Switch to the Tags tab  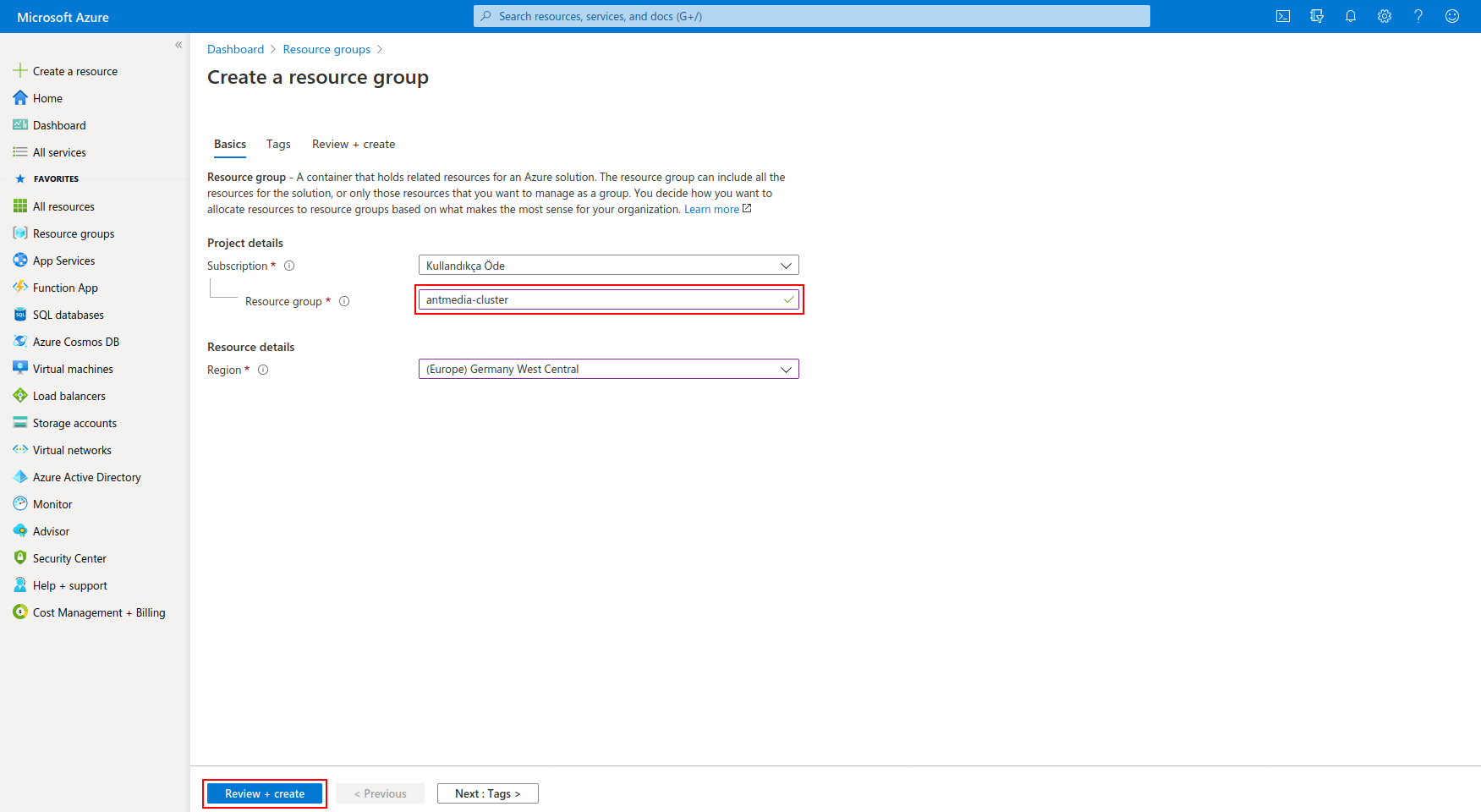click(x=278, y=144)
